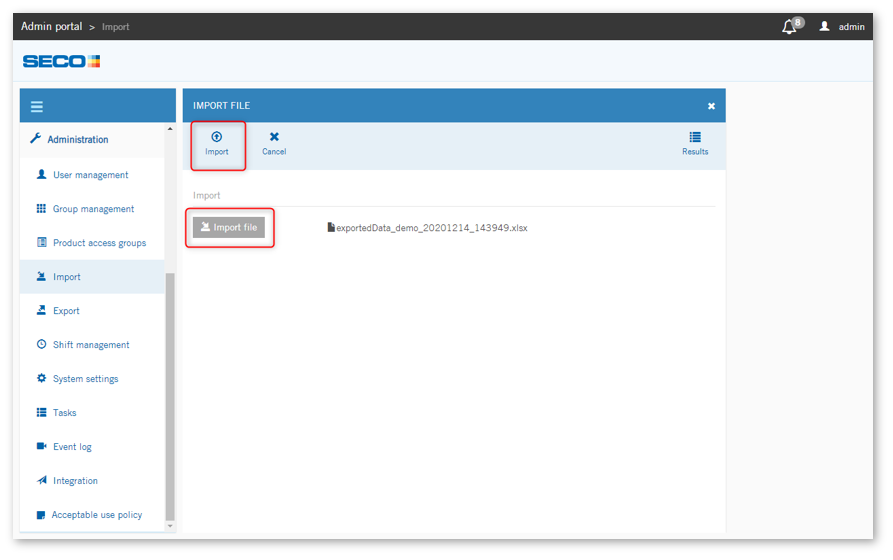Viewport: 893px width, 560px height.
Task: Click the Tasks list icon
Action: [x=42, y=412]
